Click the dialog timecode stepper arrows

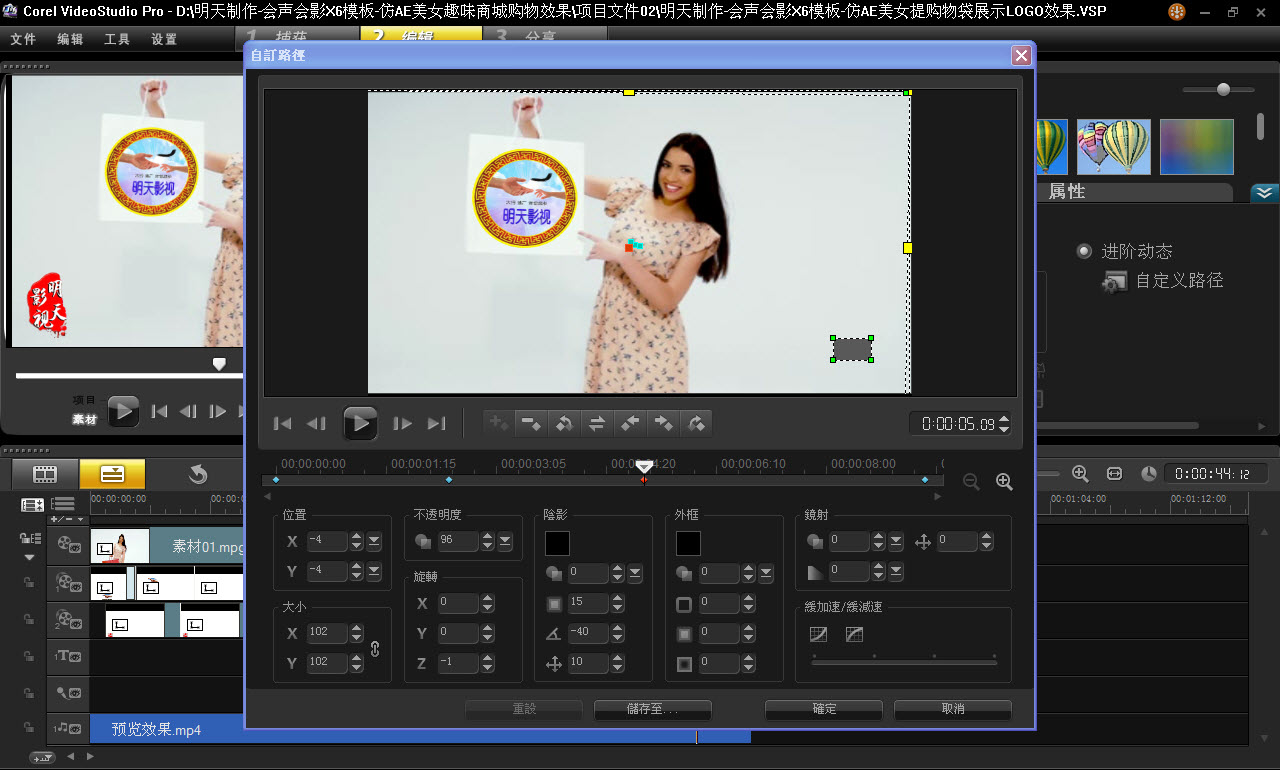pyautogui.click(x=1004, y=424)
